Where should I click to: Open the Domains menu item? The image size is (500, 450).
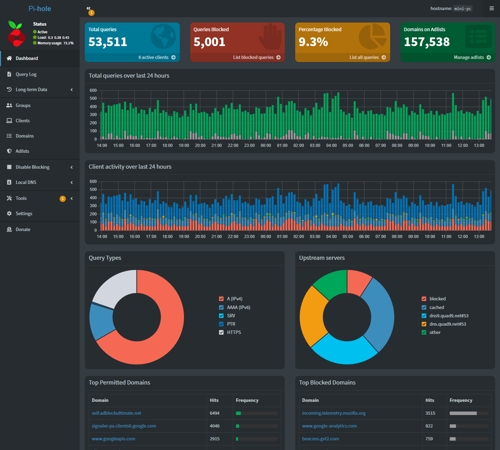(40, 136)
